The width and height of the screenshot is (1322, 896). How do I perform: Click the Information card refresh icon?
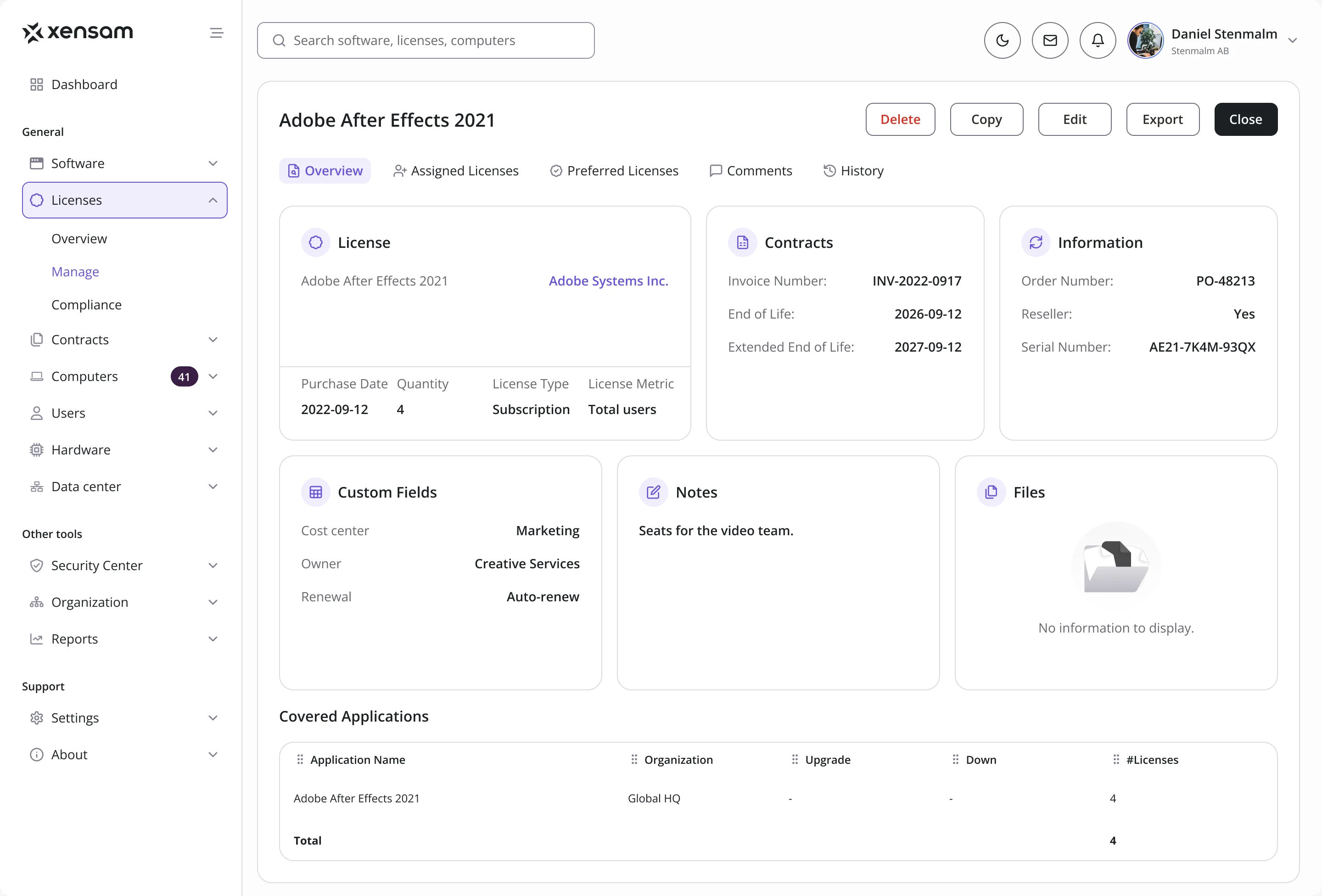tap(1036, 242)
